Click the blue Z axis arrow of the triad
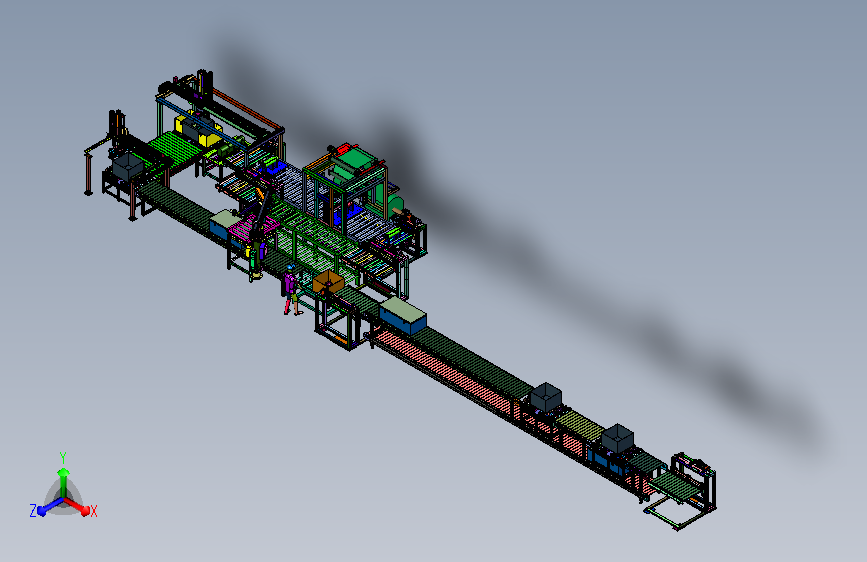The width and height of the screenshot is (867, 562). pos(49,507)
